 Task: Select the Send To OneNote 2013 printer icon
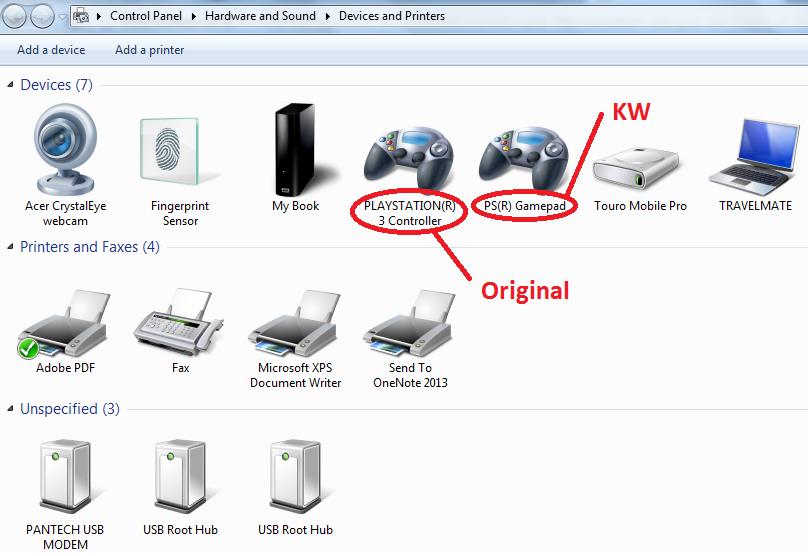point(409,323)
